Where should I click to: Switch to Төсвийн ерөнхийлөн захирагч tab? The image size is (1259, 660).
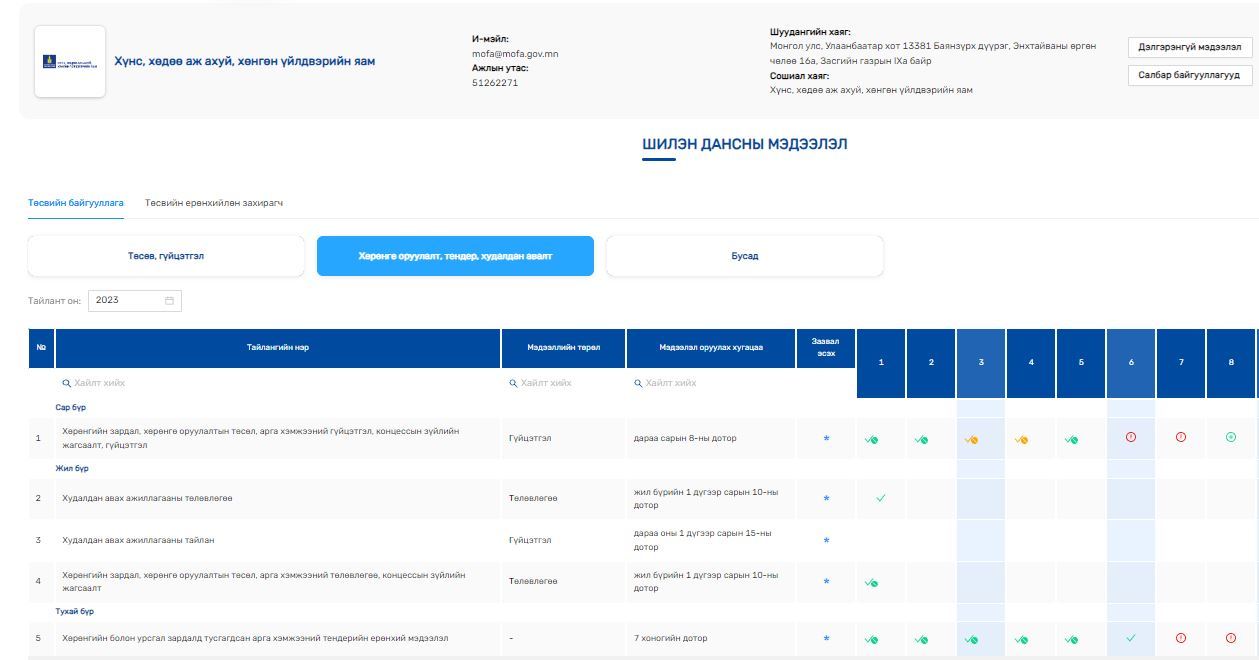[x=214, y=203]
